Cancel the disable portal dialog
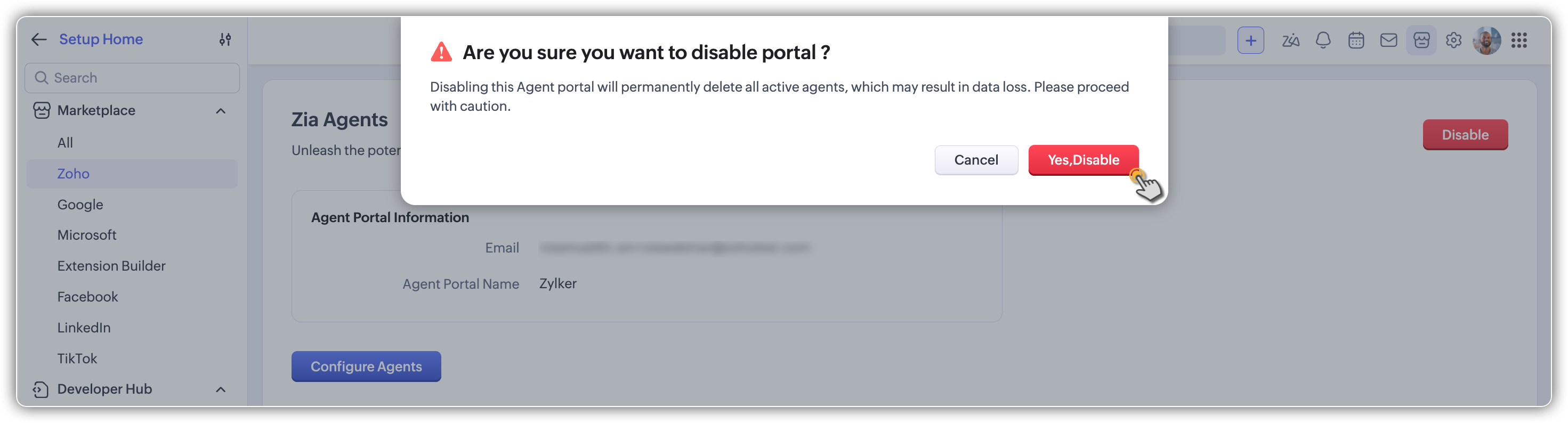Viewport: 1568px width, 423px height. pos(976,160)
